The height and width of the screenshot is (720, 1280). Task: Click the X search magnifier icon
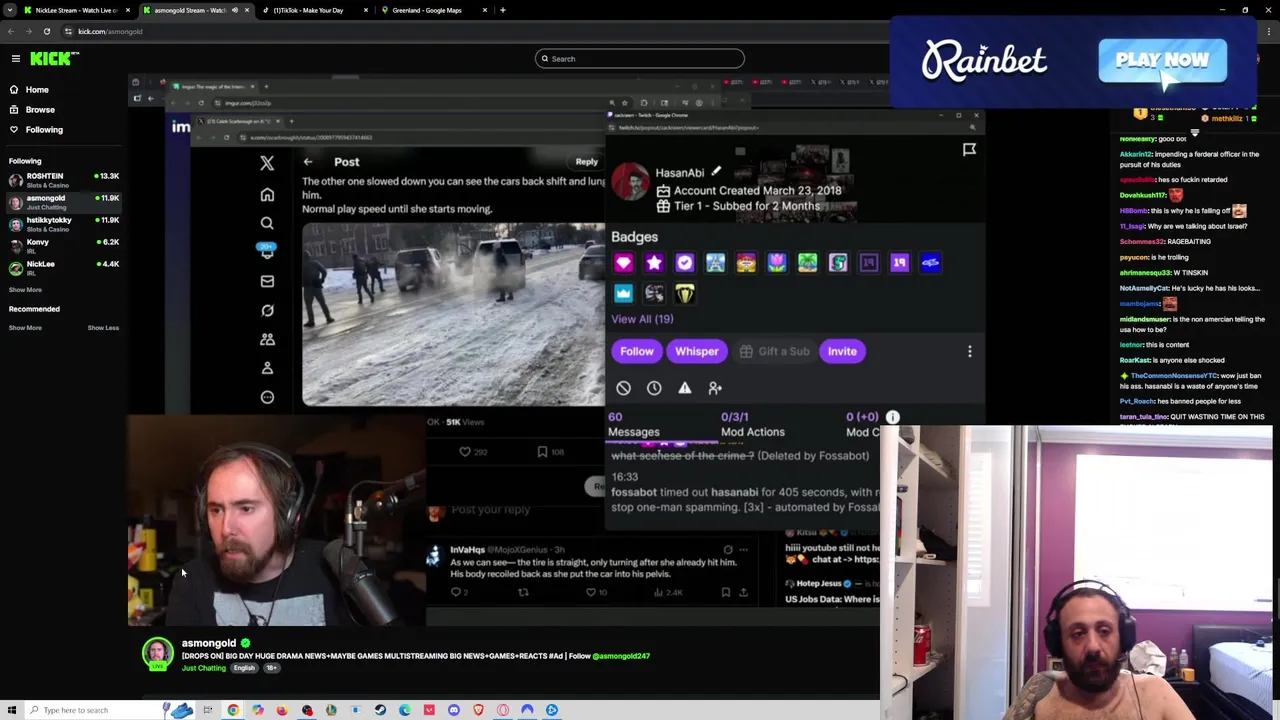(267, 224)
